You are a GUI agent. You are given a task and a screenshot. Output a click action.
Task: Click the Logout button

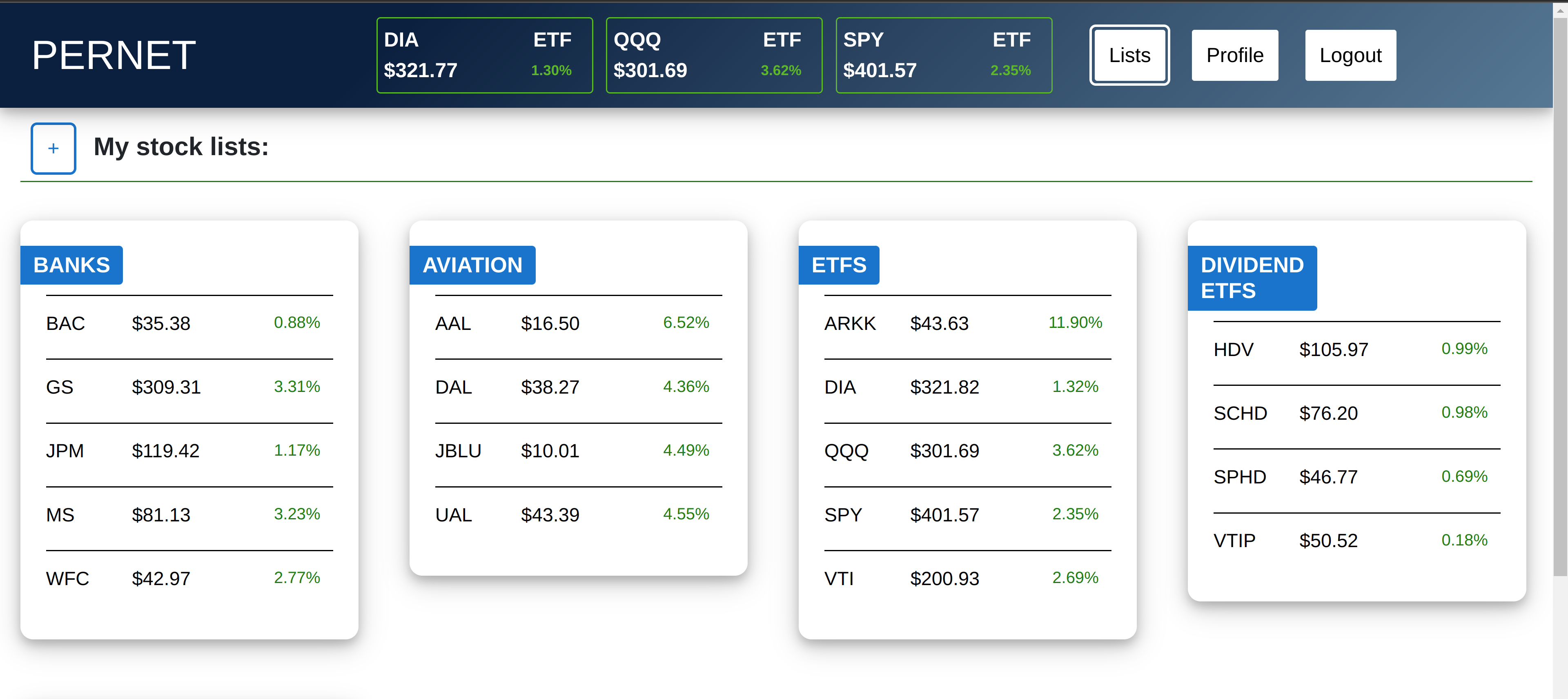point(1351,55)
